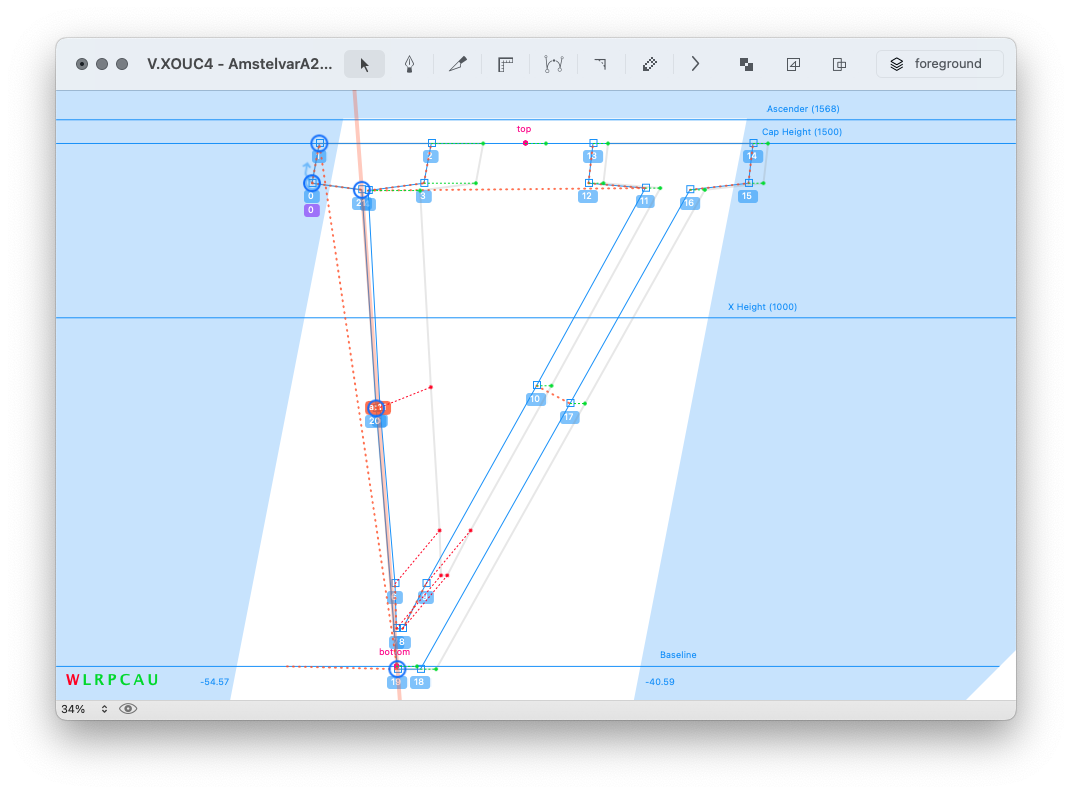Click the overlapping squares toolbar icon
This screenshot has height=794, width=1072.
(x=746, y=64)
